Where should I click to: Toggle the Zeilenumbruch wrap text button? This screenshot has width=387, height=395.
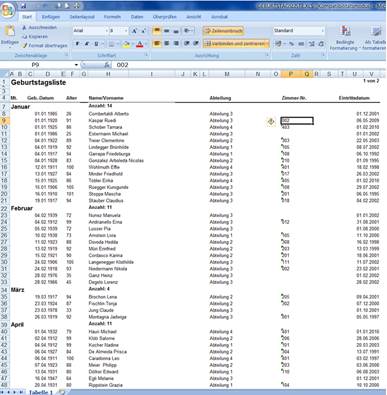click(x=223, y=31)
